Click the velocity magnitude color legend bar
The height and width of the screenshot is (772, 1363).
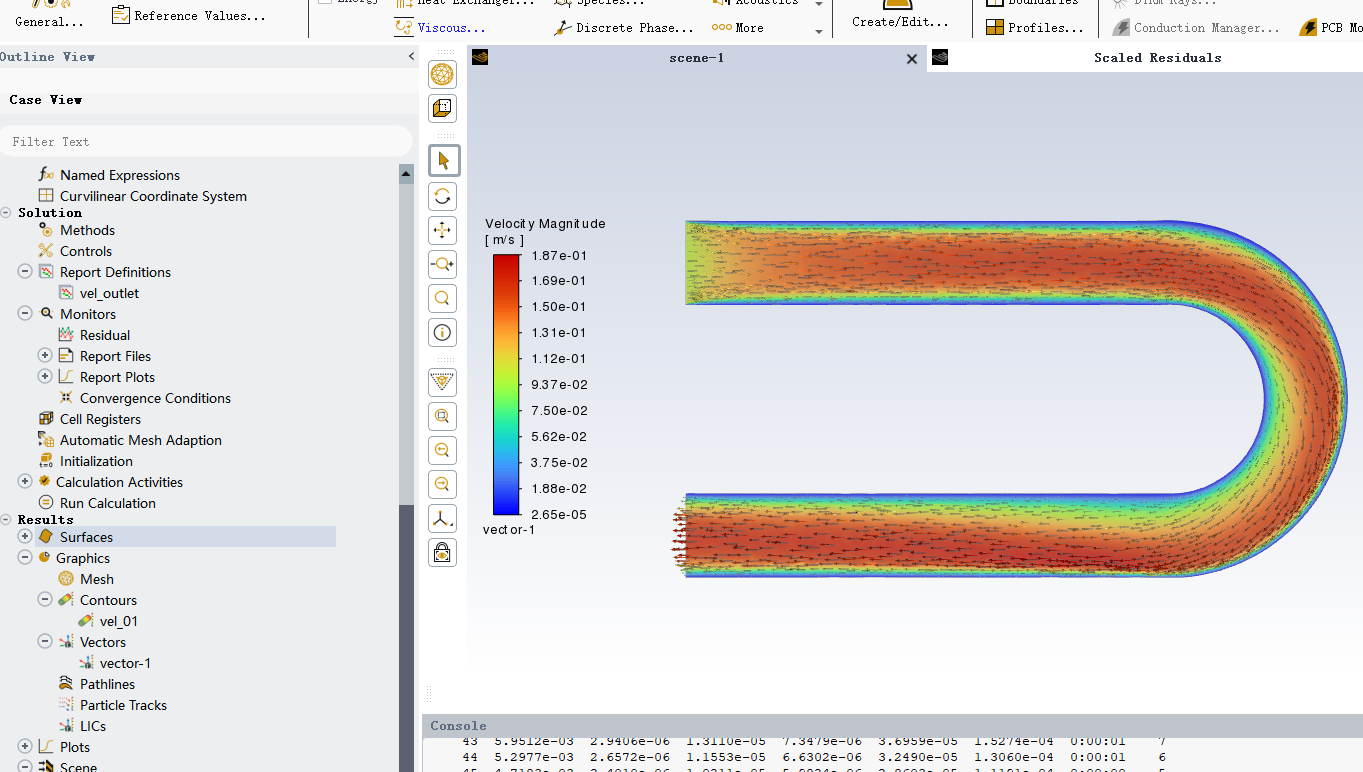506,385
